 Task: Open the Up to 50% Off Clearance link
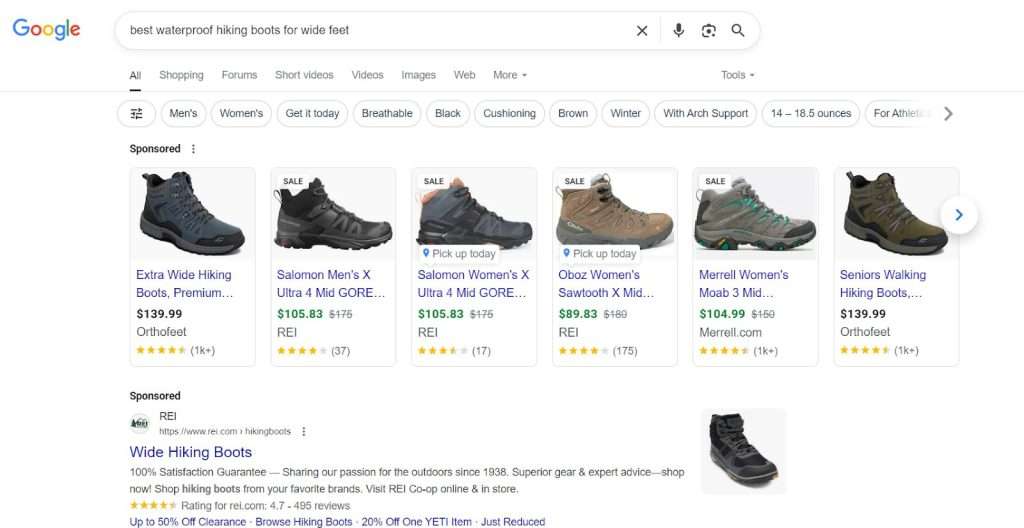[x=188, y=521]
